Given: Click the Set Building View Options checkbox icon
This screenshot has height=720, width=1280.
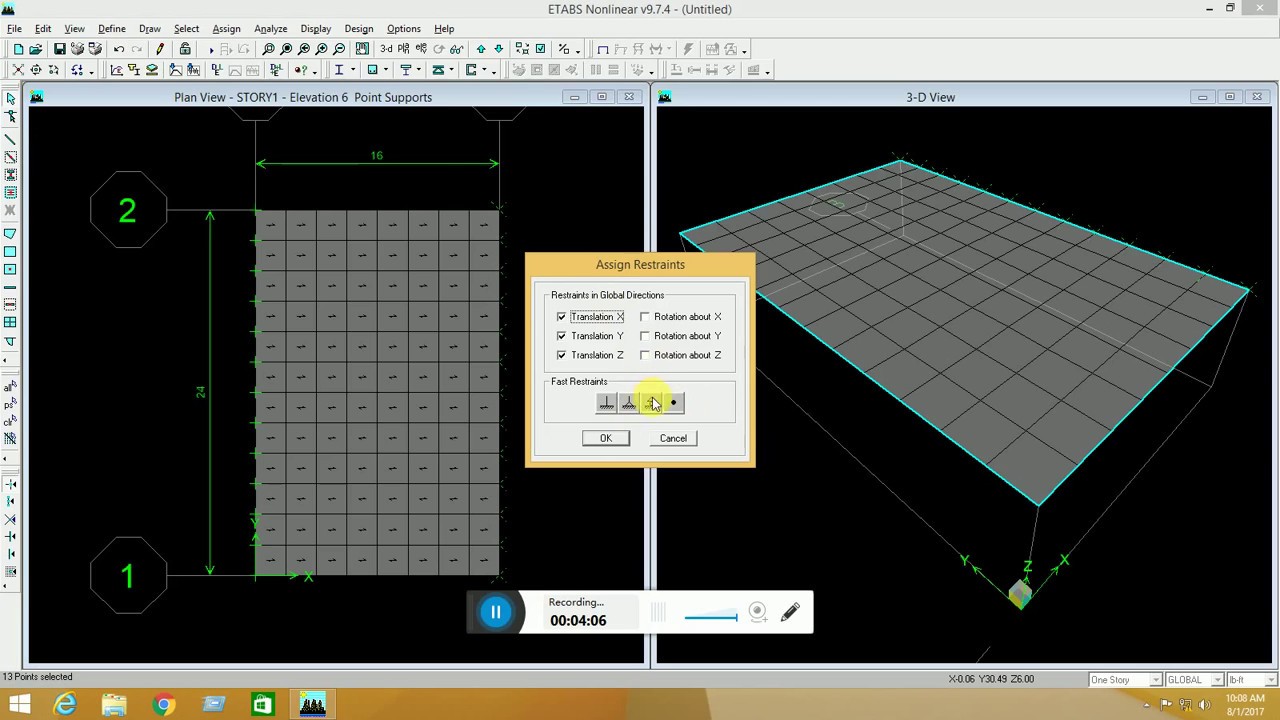Looking at the screenshot, I should click(x=541, y=49).
